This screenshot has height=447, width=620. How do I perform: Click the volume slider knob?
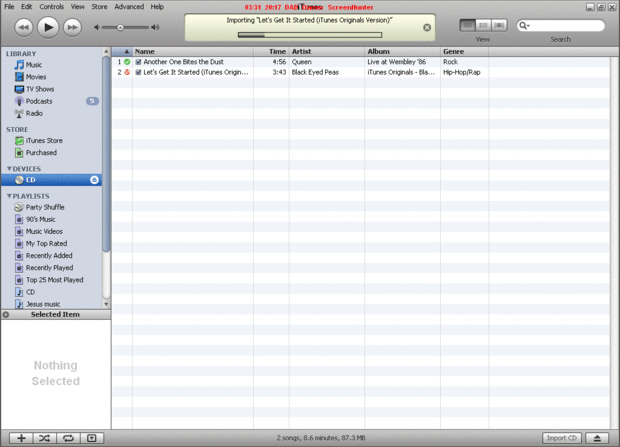[x=120, y=27]
